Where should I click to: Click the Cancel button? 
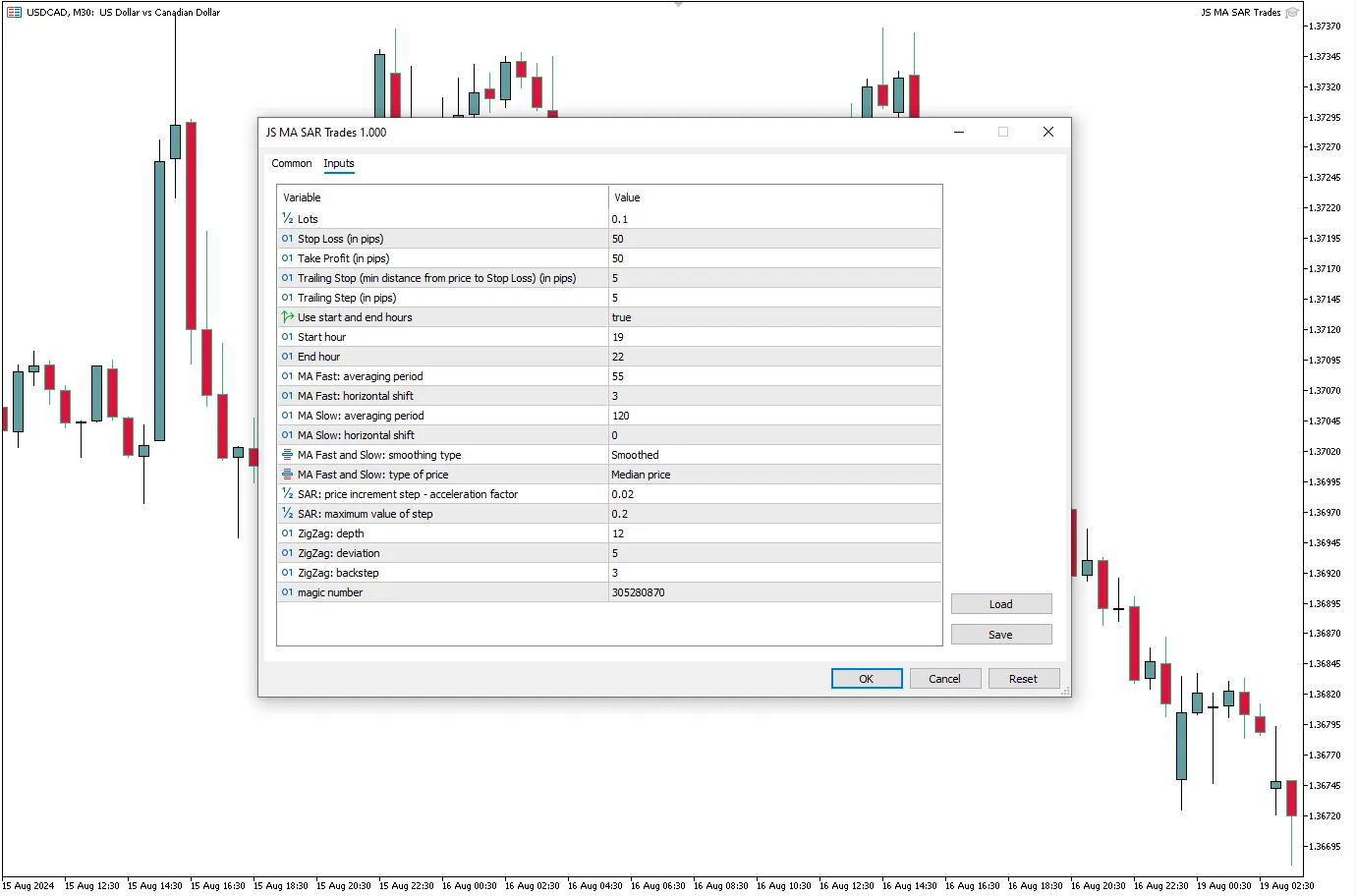point(945,679)
